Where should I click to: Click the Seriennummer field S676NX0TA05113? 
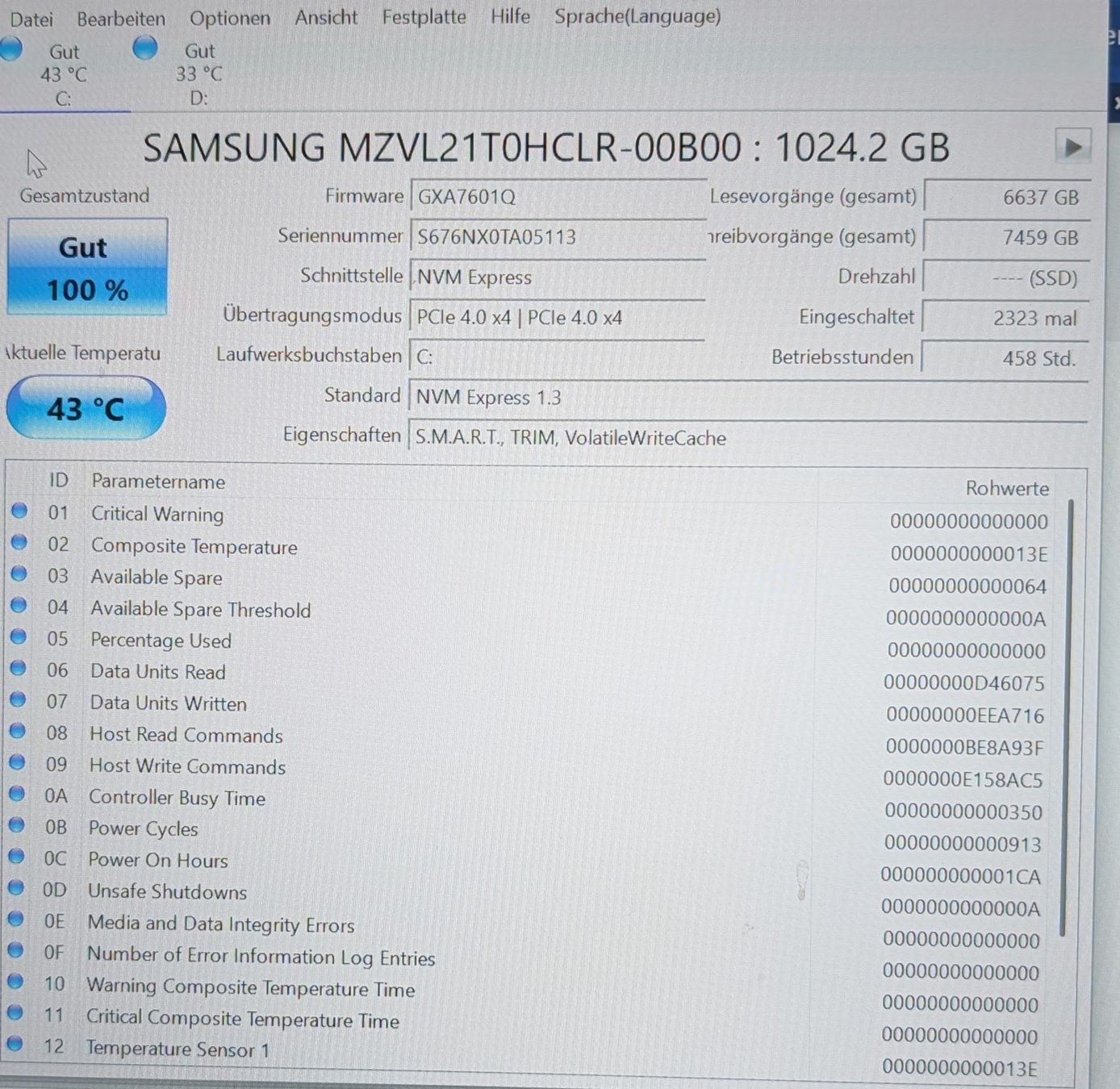click(x=558, y=237)
